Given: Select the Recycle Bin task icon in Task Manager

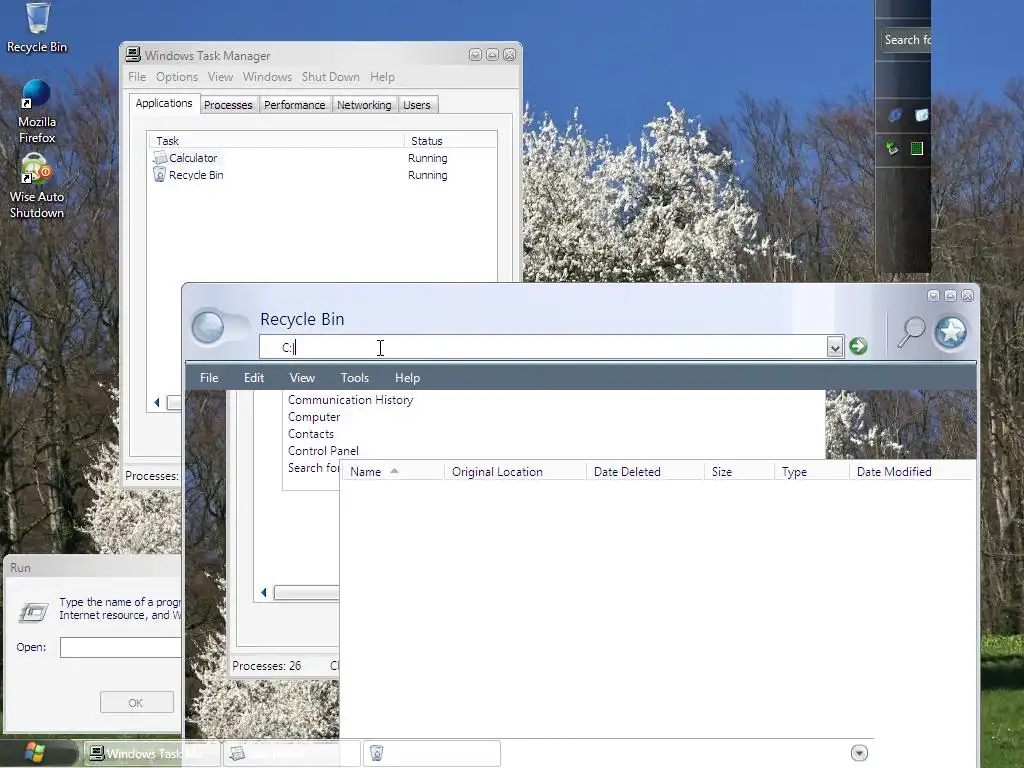Looking at the screenshot, I should [159, 174].
